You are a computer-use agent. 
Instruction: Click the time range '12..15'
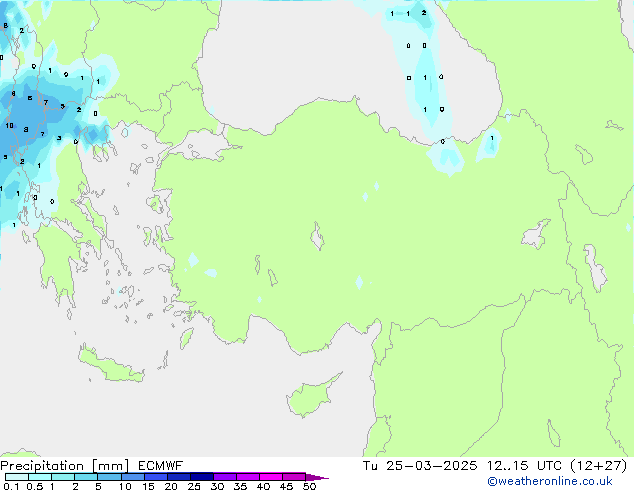[x=507, y=466]
